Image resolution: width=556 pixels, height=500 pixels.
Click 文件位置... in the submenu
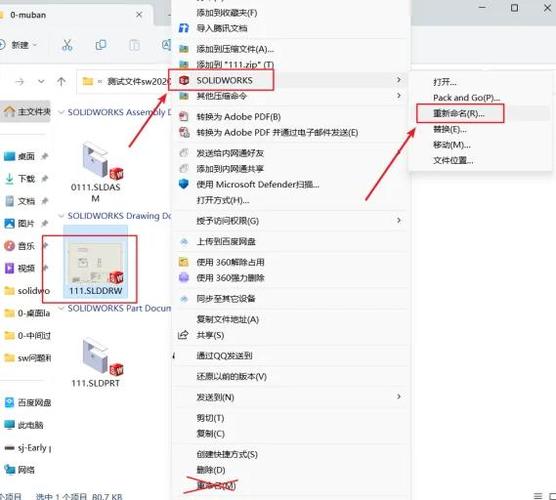(453, 161)
